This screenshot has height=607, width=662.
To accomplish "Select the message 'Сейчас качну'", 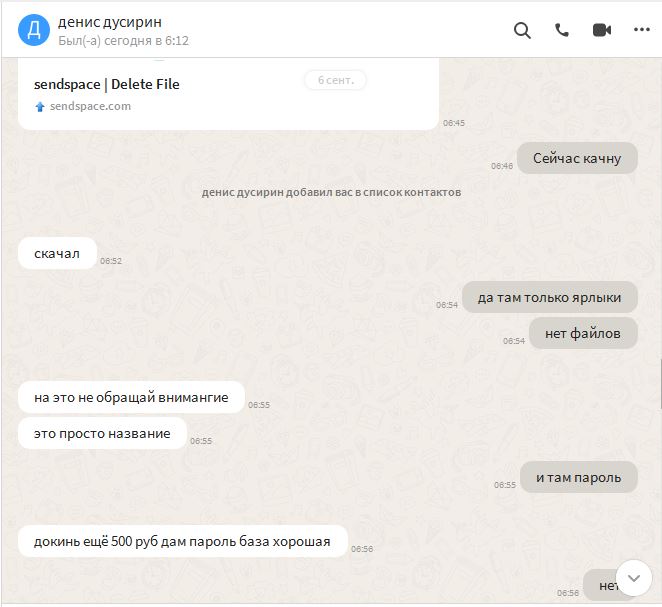I will tap(577, 158).
